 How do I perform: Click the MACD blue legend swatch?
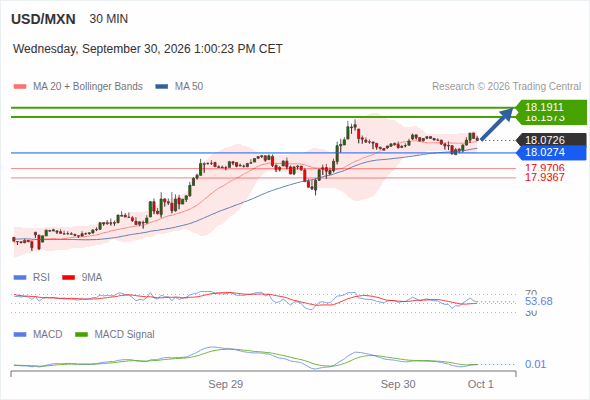(x=20, y=334)
